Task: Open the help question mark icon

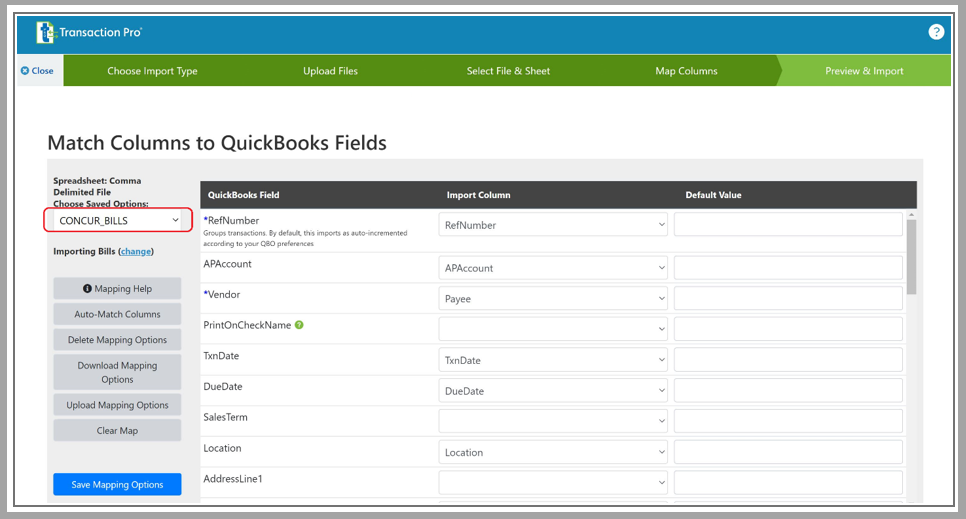Action: [936, 32]
